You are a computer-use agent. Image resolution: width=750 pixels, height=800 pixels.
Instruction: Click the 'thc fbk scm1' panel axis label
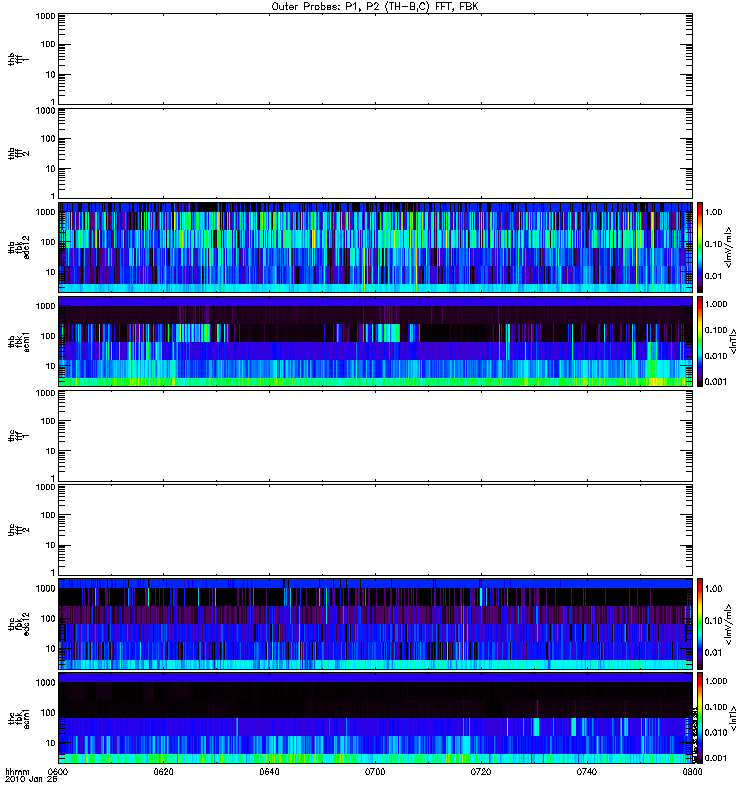click(x=18, y=718)
